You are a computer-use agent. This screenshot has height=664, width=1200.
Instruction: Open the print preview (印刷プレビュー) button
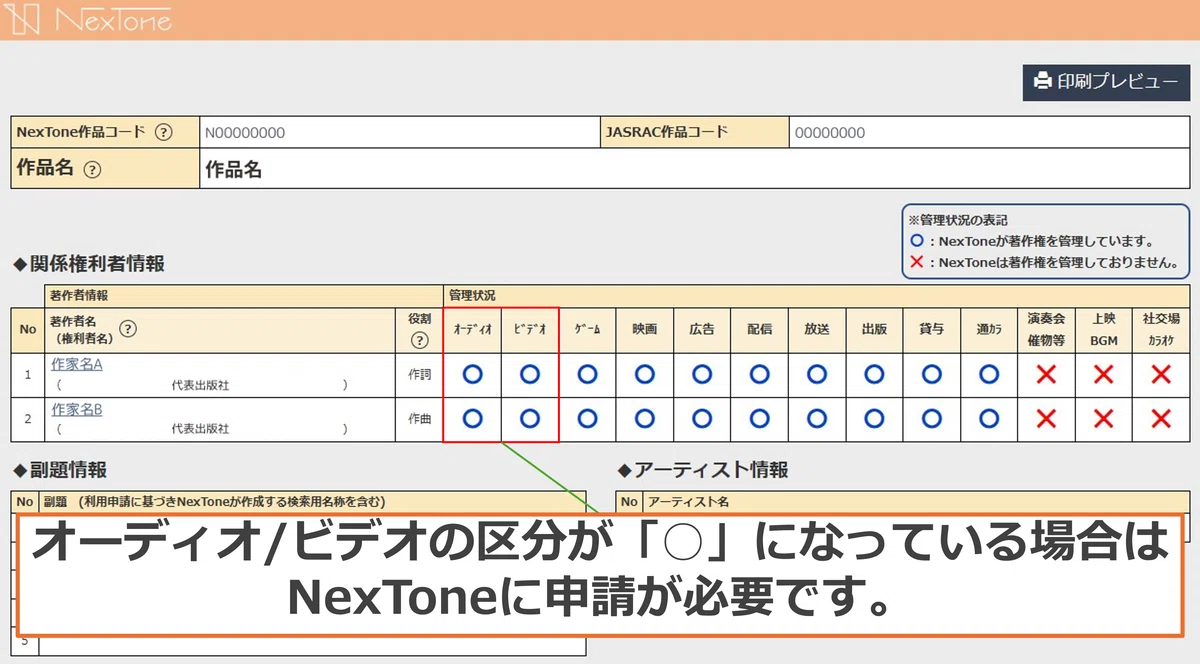click(x=1106, y=82)
